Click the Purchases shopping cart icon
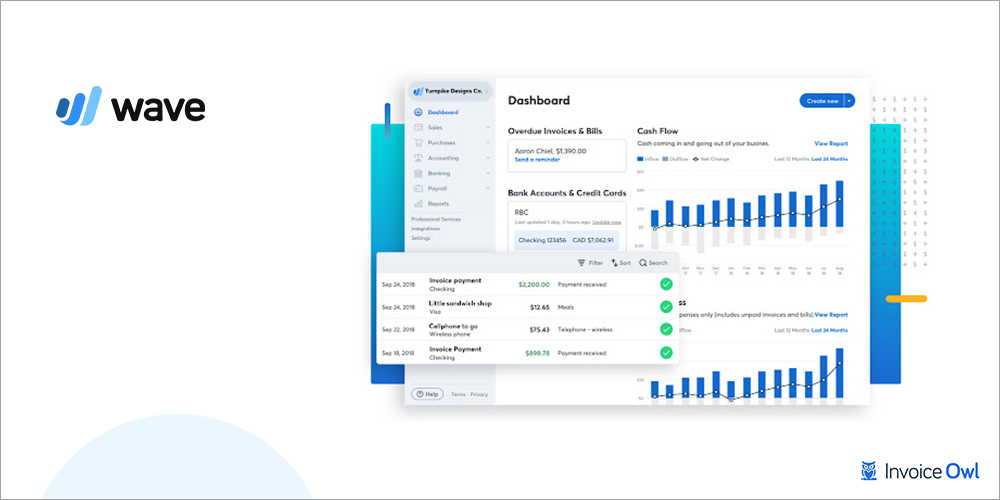This screenshot has height=500, width=1000. coord(418,143)
